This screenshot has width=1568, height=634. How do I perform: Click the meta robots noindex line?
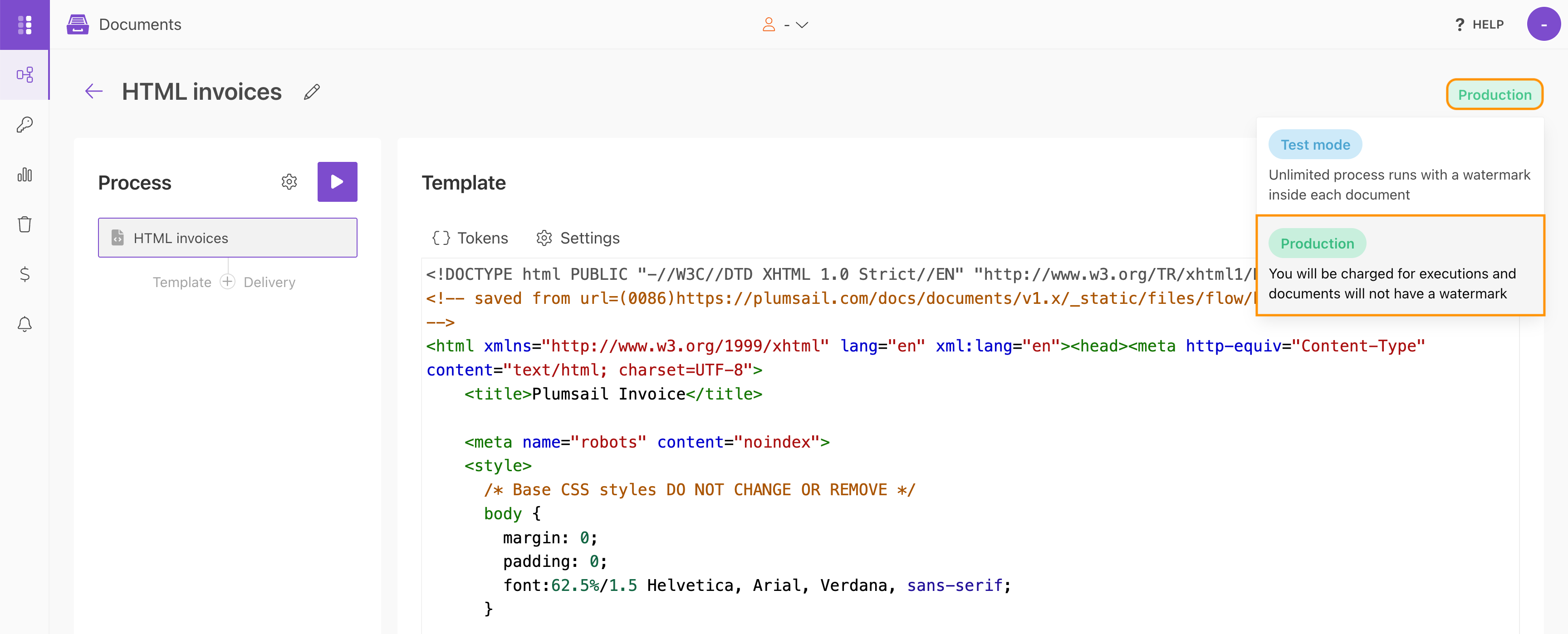[x=647, y=442]
